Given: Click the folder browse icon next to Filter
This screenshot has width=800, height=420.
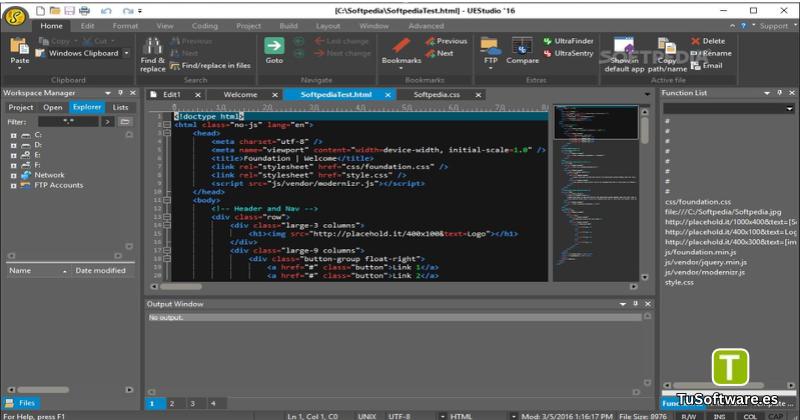Looking at the screenshot, I should pos(124,121).
